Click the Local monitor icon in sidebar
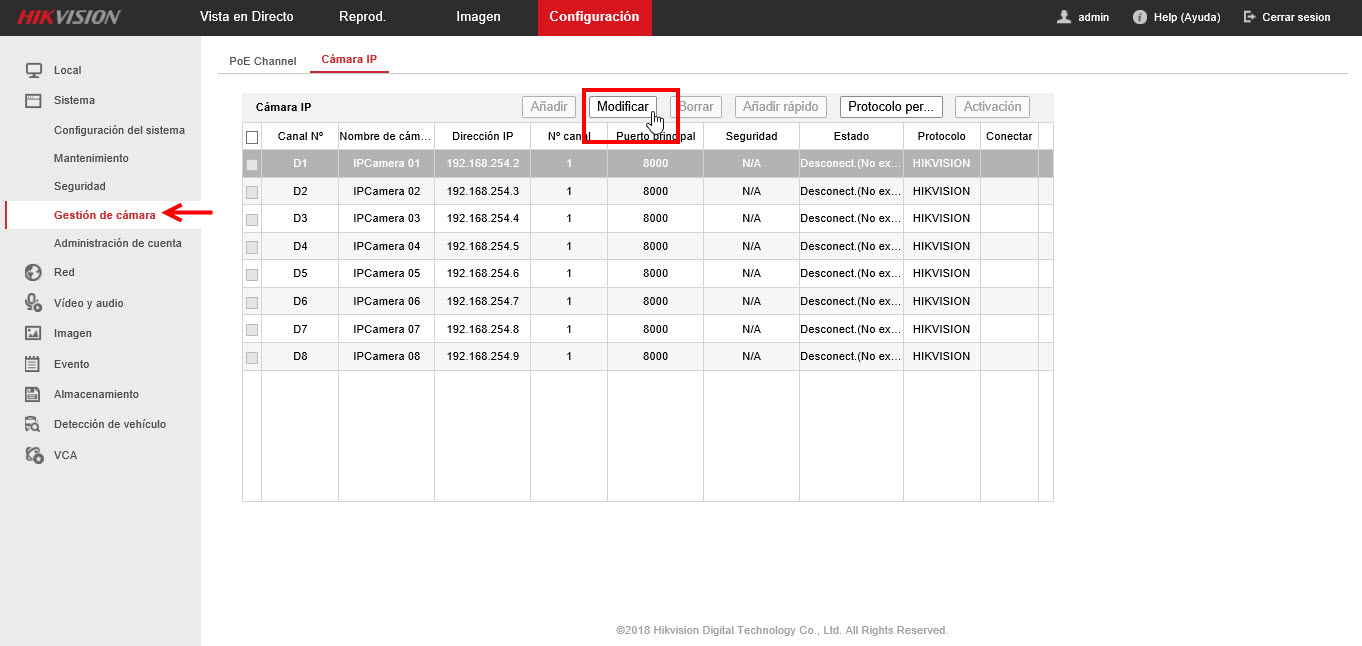The image size is (1362, 646). (x=33, y=70)
